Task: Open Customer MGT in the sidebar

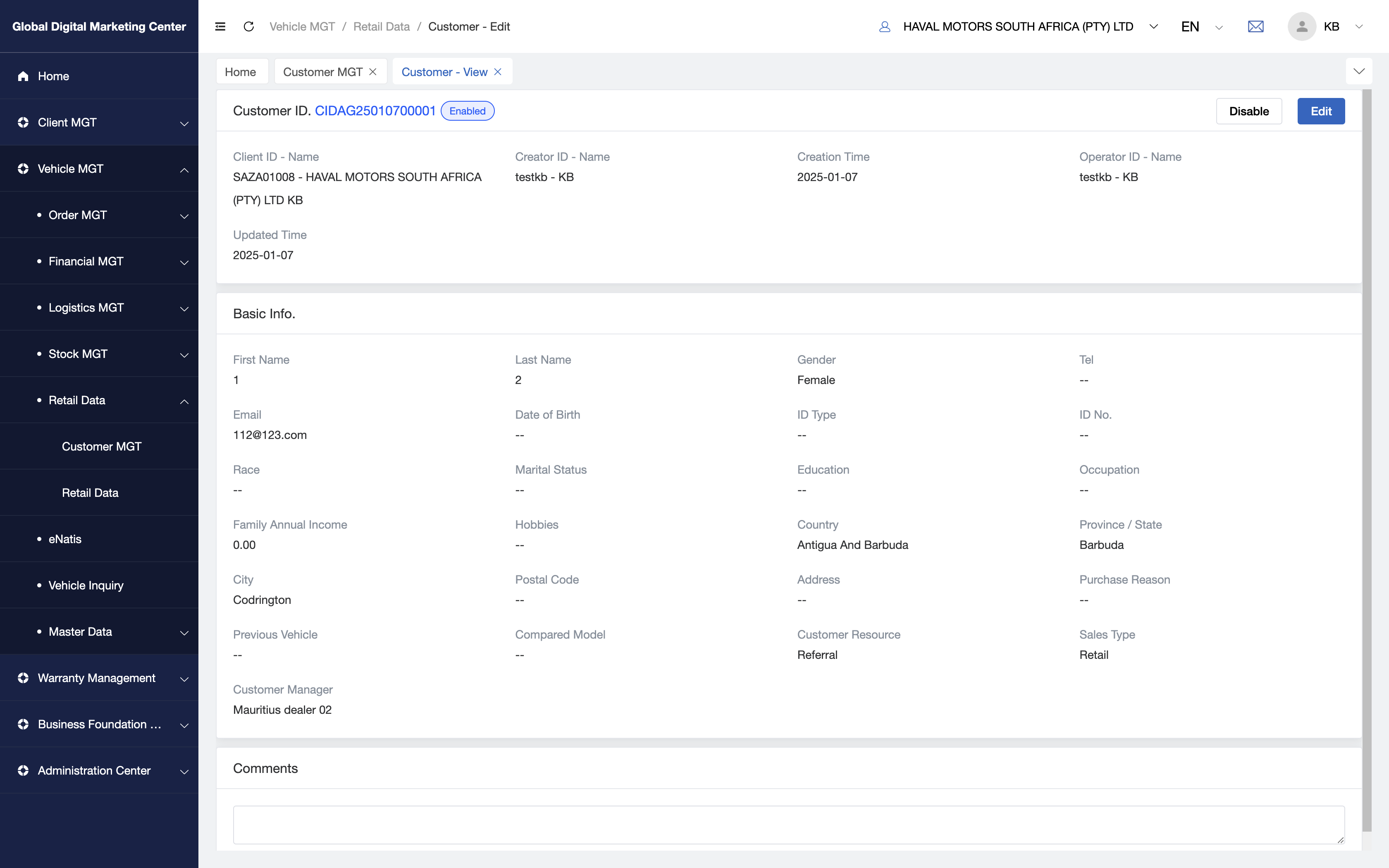Action: pyautogui.click(x=99, y=447)
